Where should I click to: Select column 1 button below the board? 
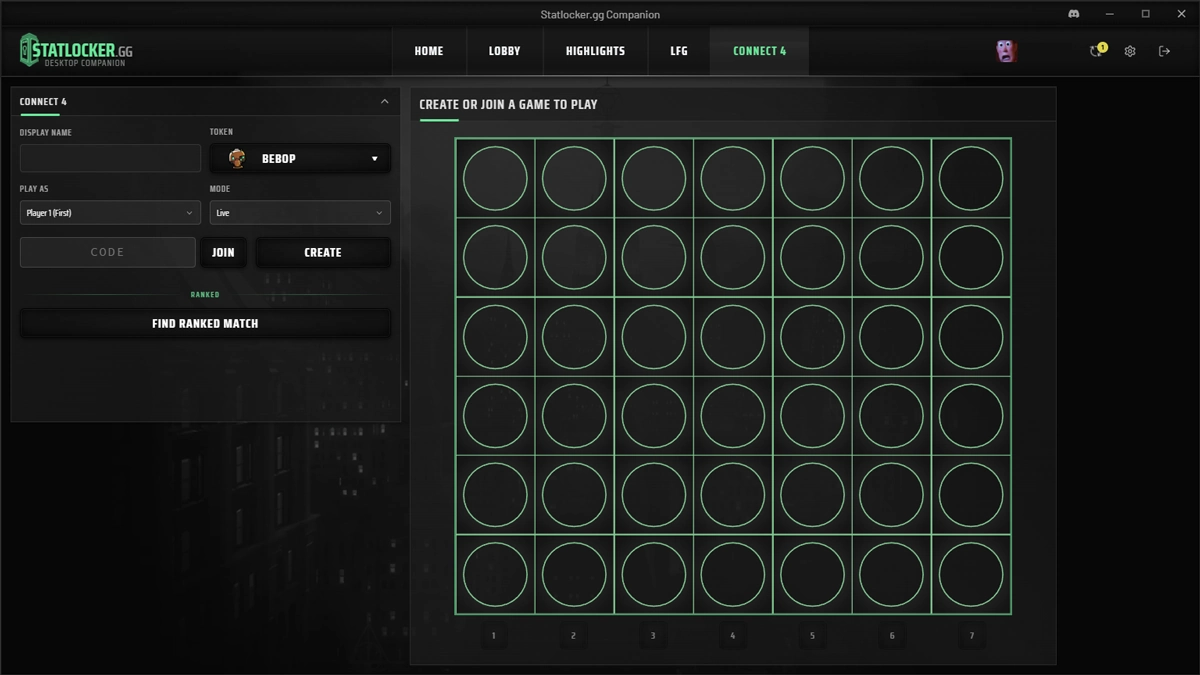pos(494,635)
